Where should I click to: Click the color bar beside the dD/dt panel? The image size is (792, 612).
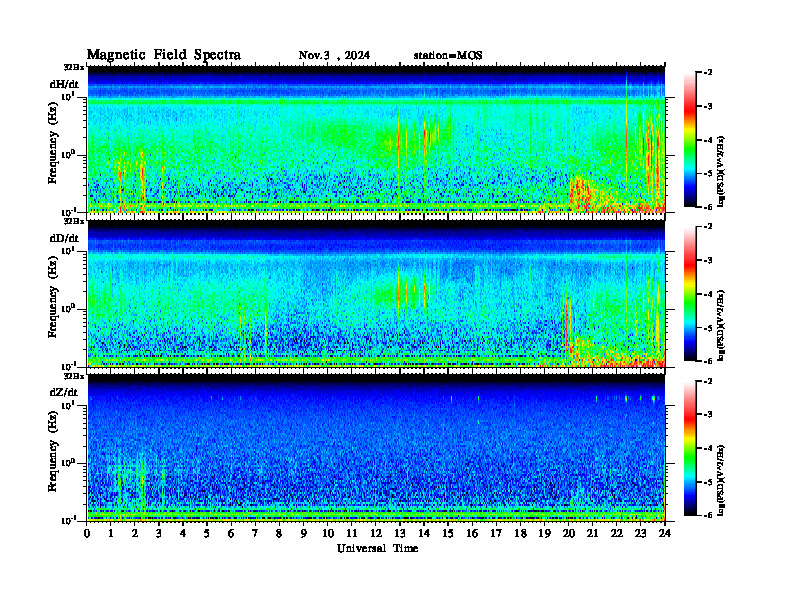[x=690, y=293]
